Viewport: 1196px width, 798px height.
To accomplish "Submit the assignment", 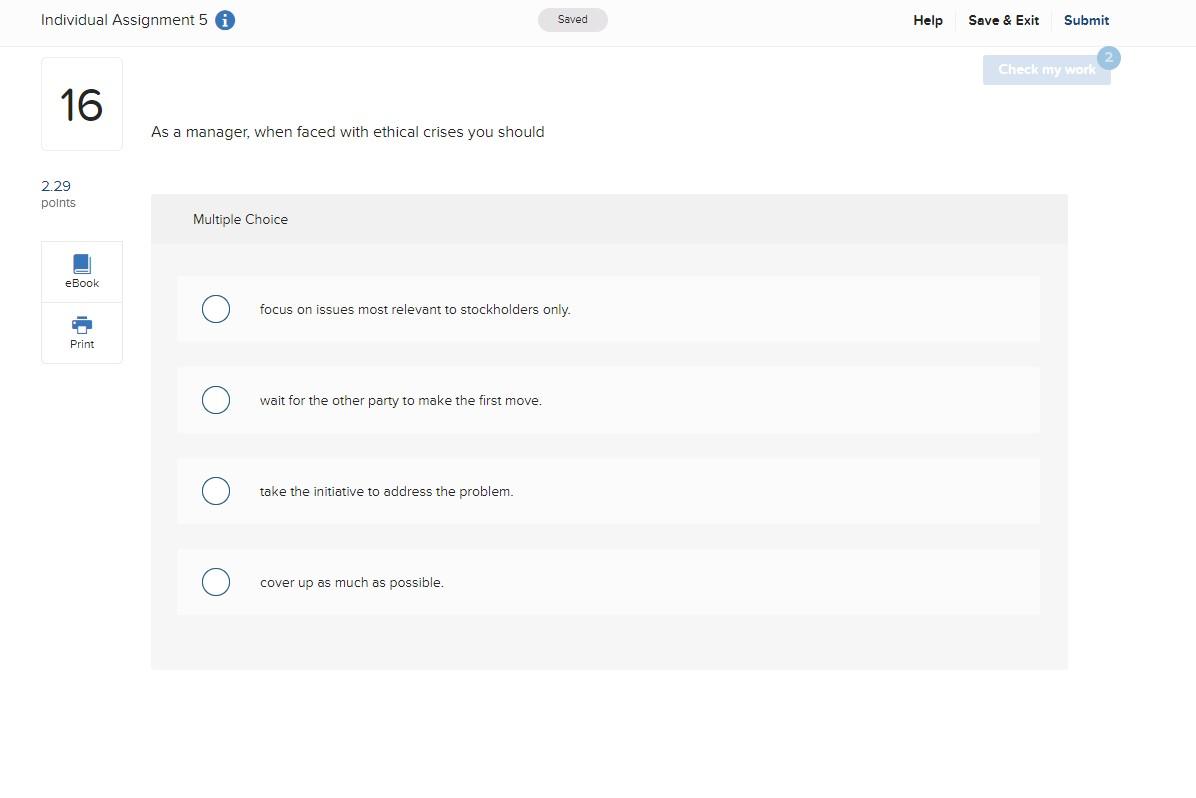I will pyautogui.click(x=1086, y=21).
